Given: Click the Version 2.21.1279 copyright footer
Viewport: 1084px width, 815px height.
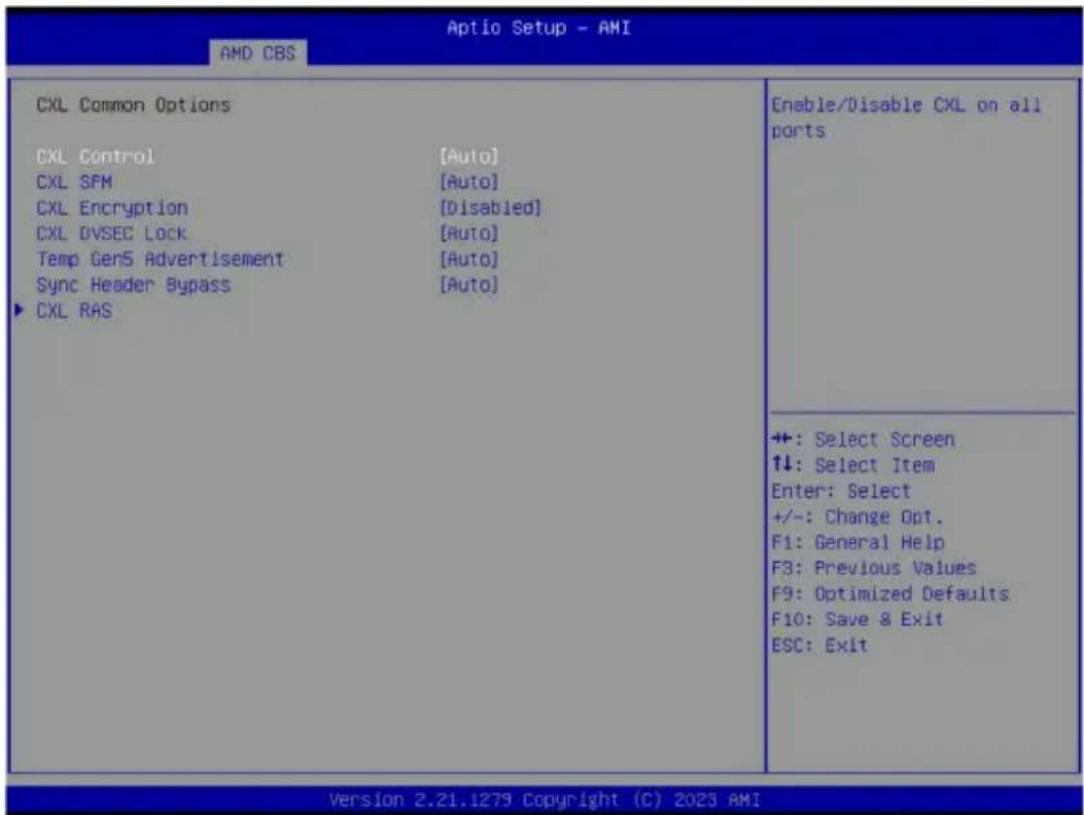Looking at the screenshot, I should click(544, 800).
